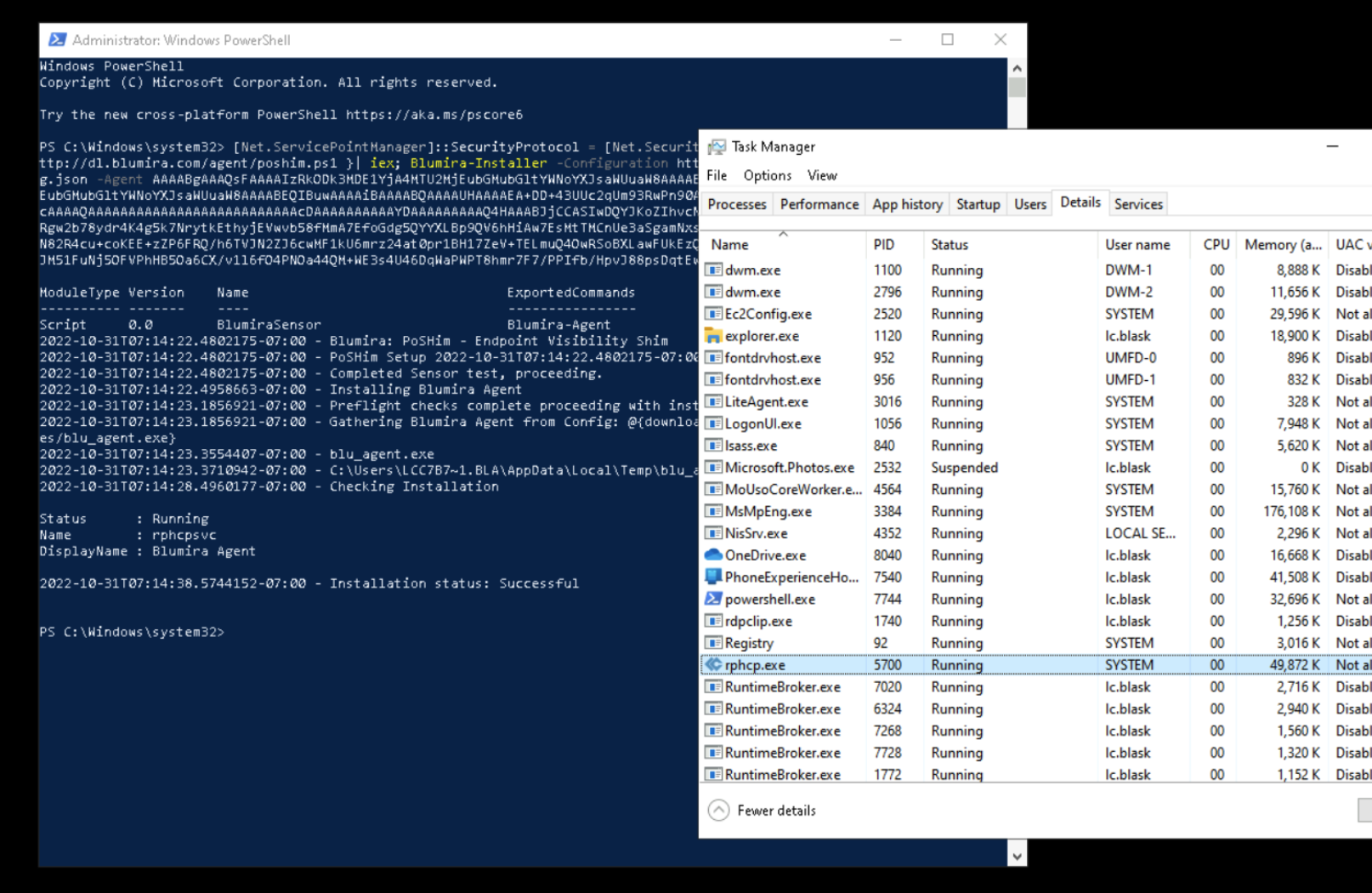
Task: Click the OneDrive cloud icon in Details list
Action: (x=714, y=555)
